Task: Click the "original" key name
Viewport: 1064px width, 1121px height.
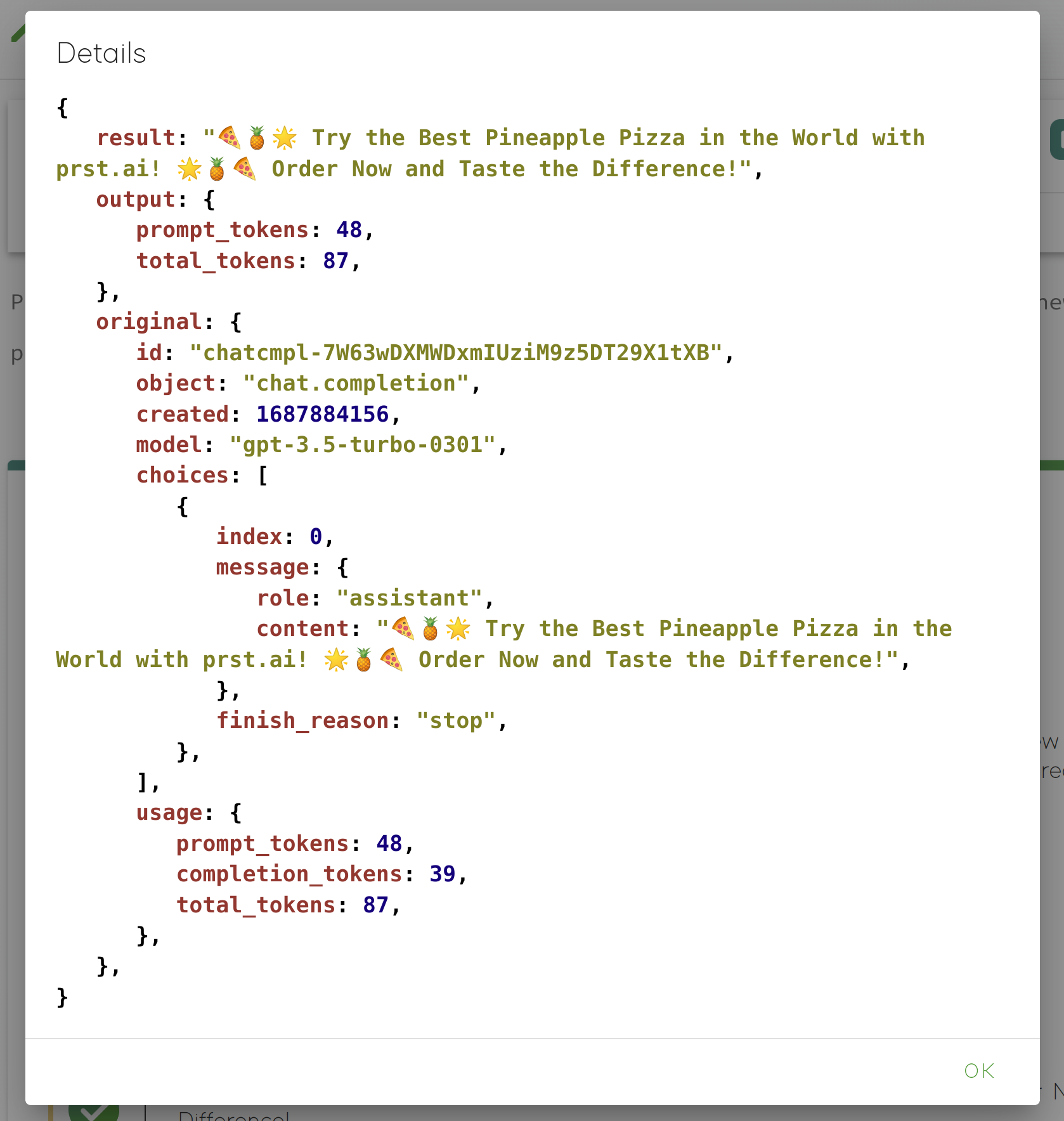Action: tap(148, 321)
